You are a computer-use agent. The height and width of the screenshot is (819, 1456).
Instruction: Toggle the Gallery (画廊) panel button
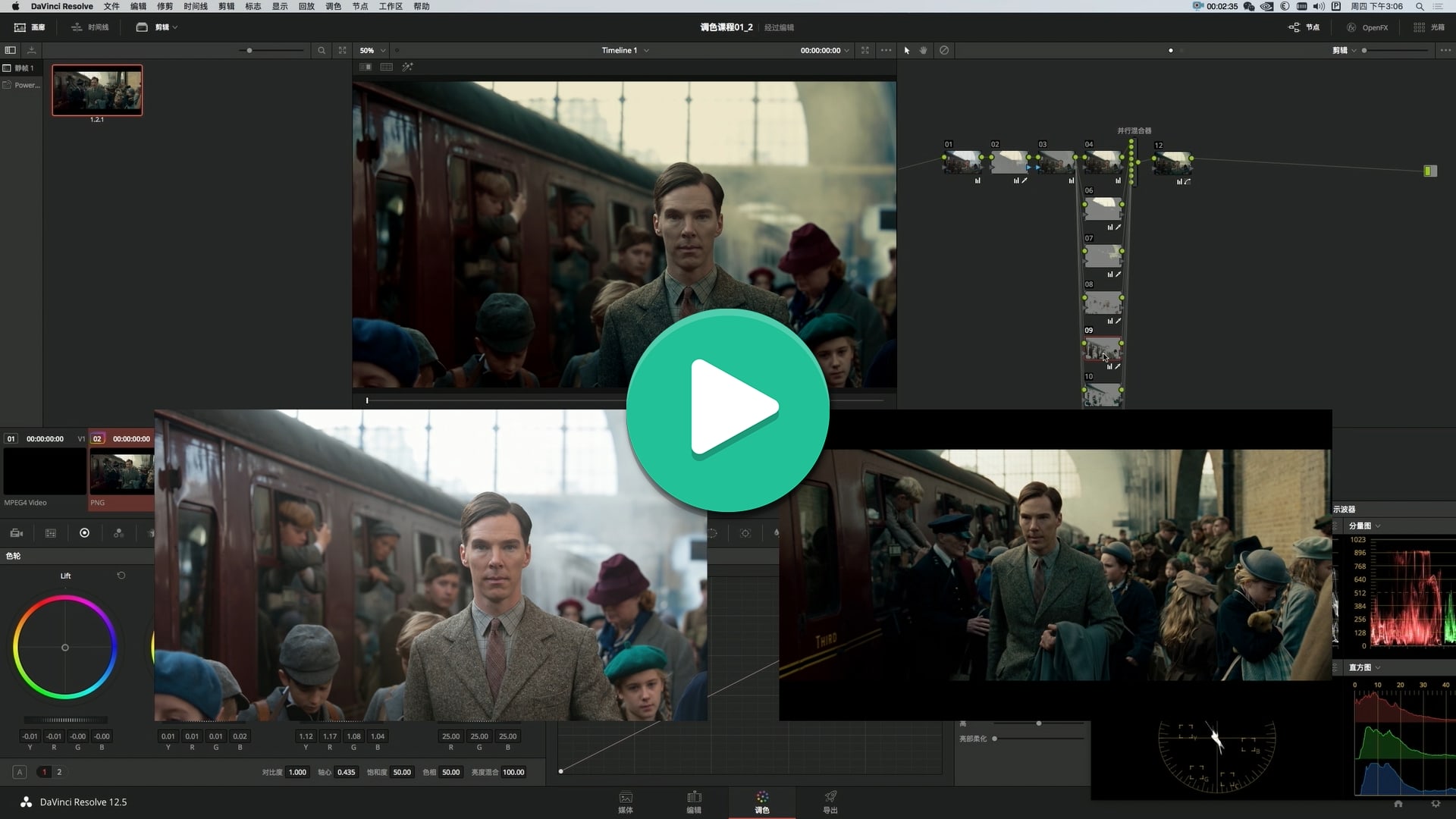pyautogui.click(x=30, y=27)
